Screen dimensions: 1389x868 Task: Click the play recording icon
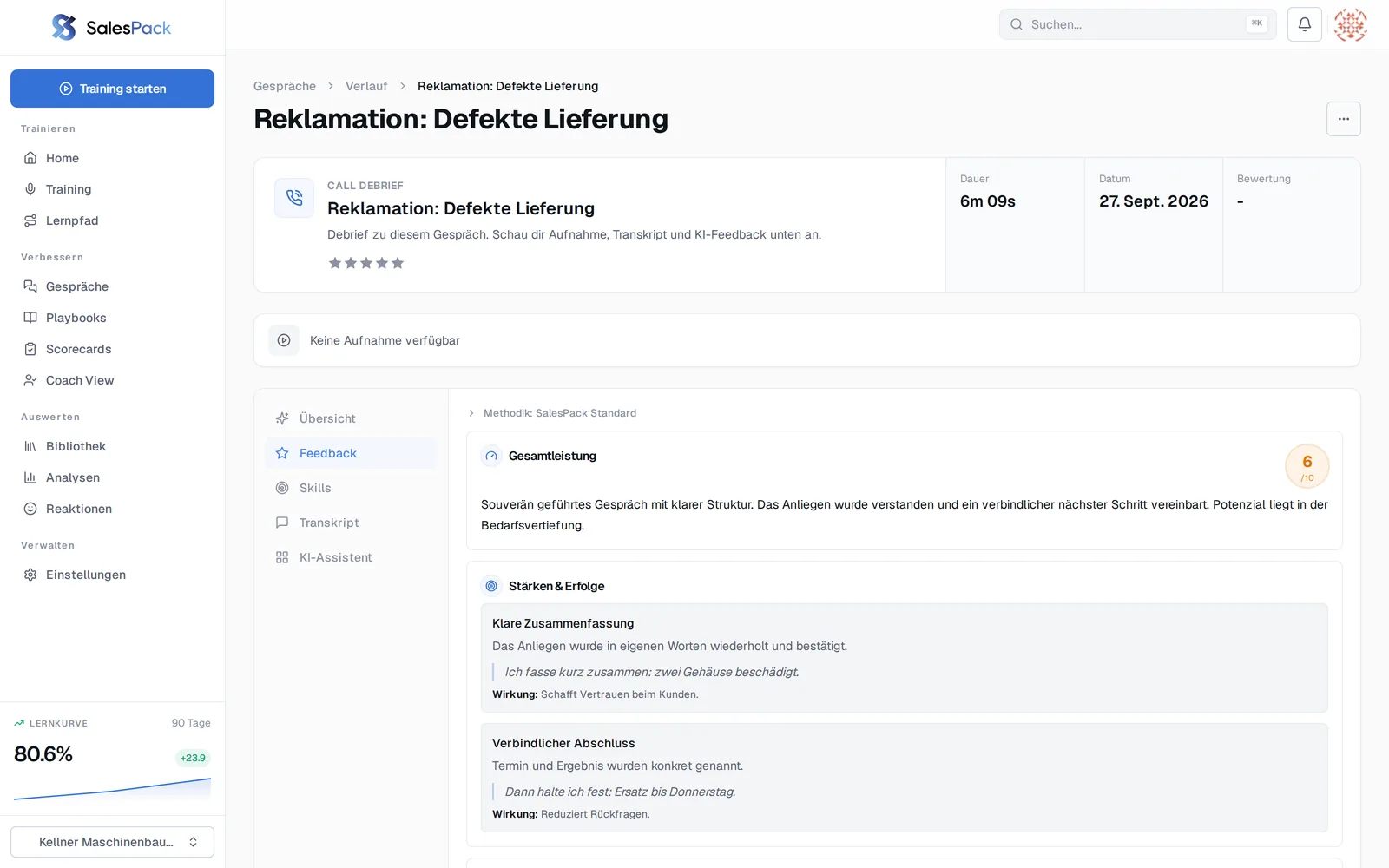tap(284, 340)
